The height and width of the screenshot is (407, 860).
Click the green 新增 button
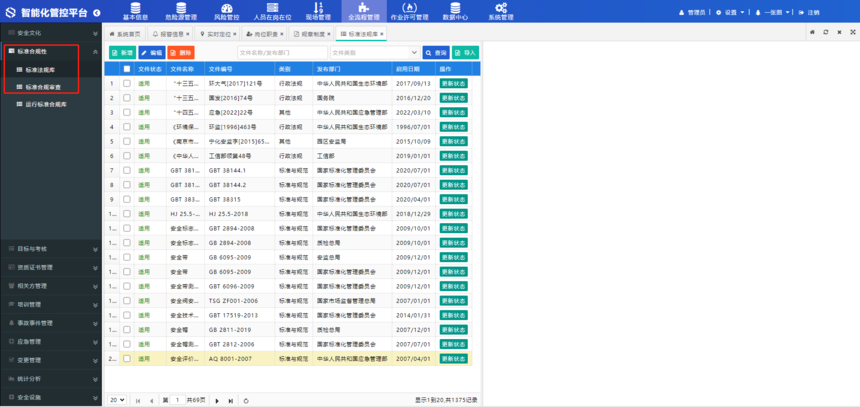click(122, 52)
